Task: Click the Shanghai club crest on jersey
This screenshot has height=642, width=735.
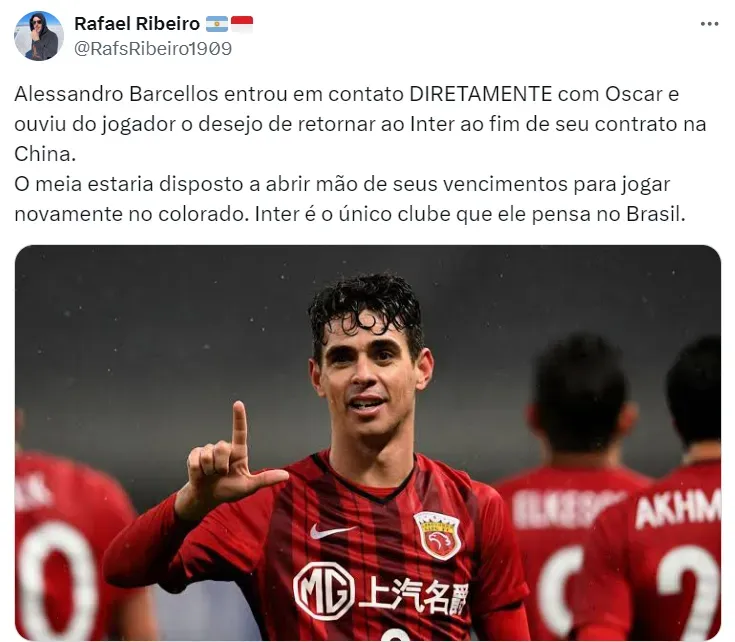Action: [x=437, y=536]
